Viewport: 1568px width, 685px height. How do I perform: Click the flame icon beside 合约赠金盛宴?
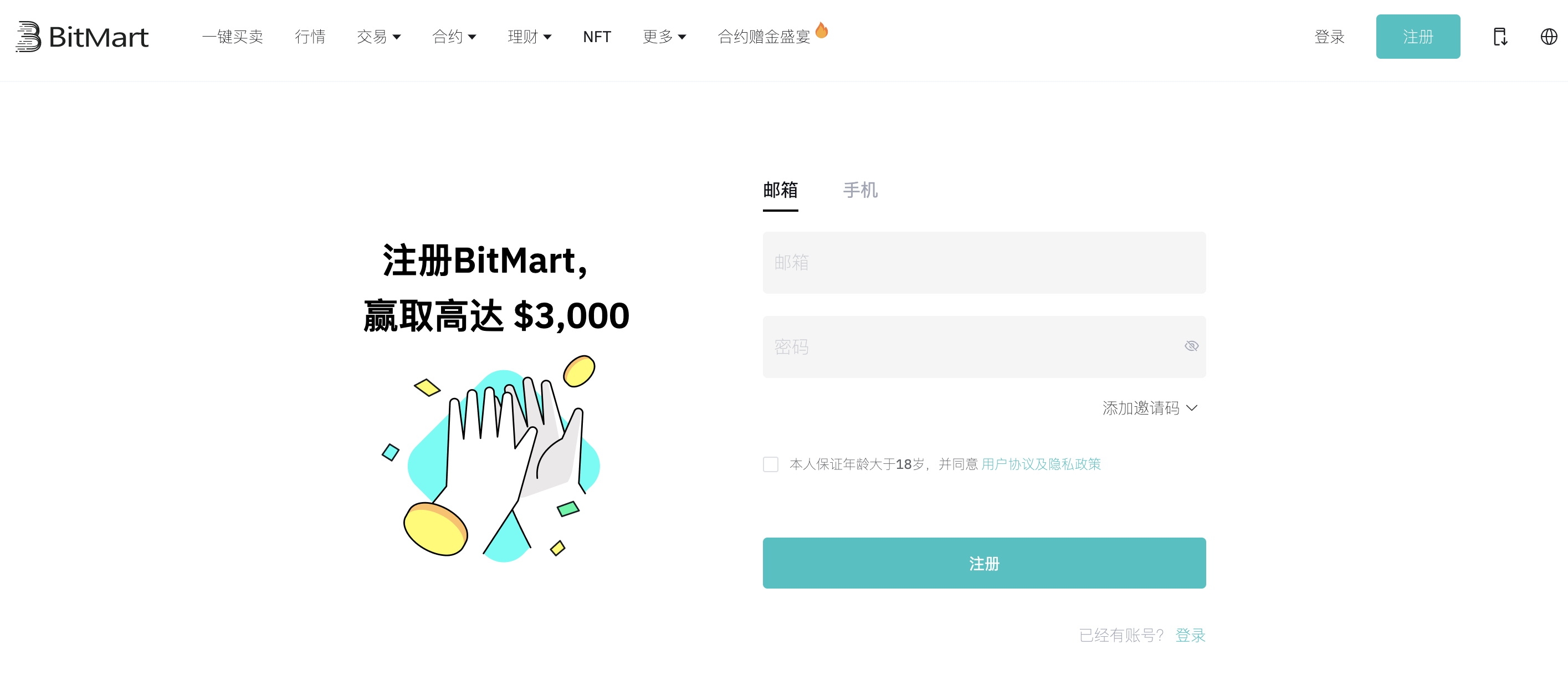821,30
